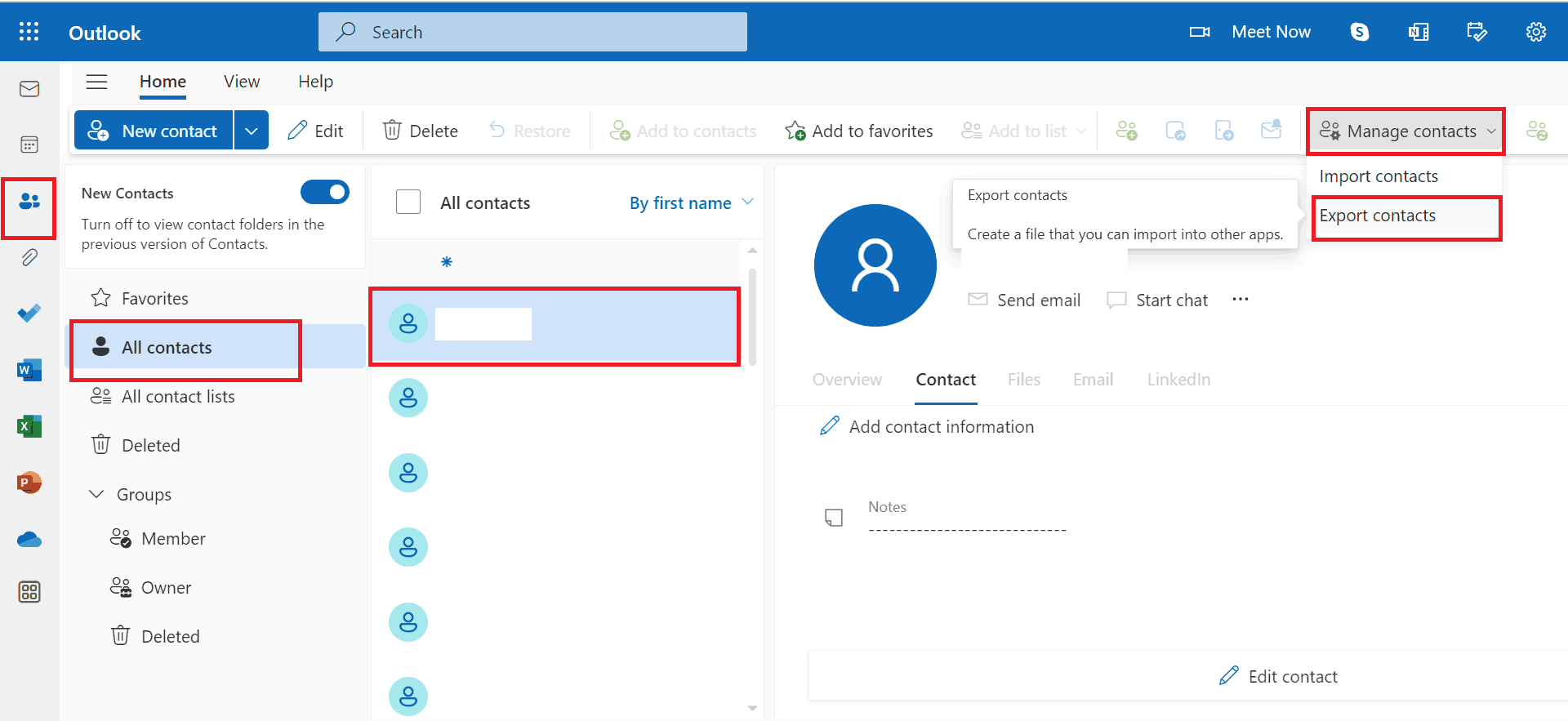The height and width of the screenshot is (721, 1568).
Task: Click contact list scroll-up arrow
Action: click(752, 250)
